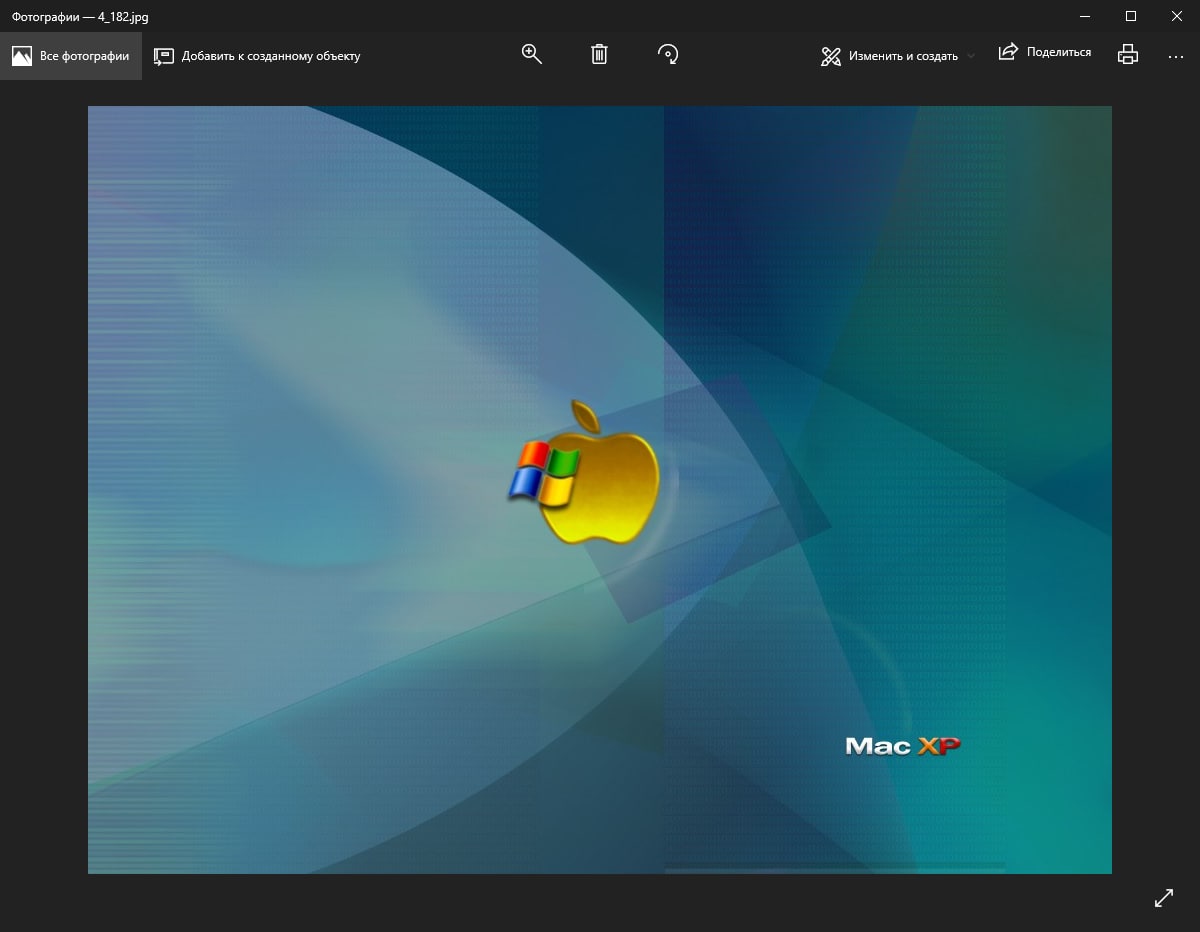Close the Photos window
This screenshot has height=932, width=1200.
[x=1177, y=16]
